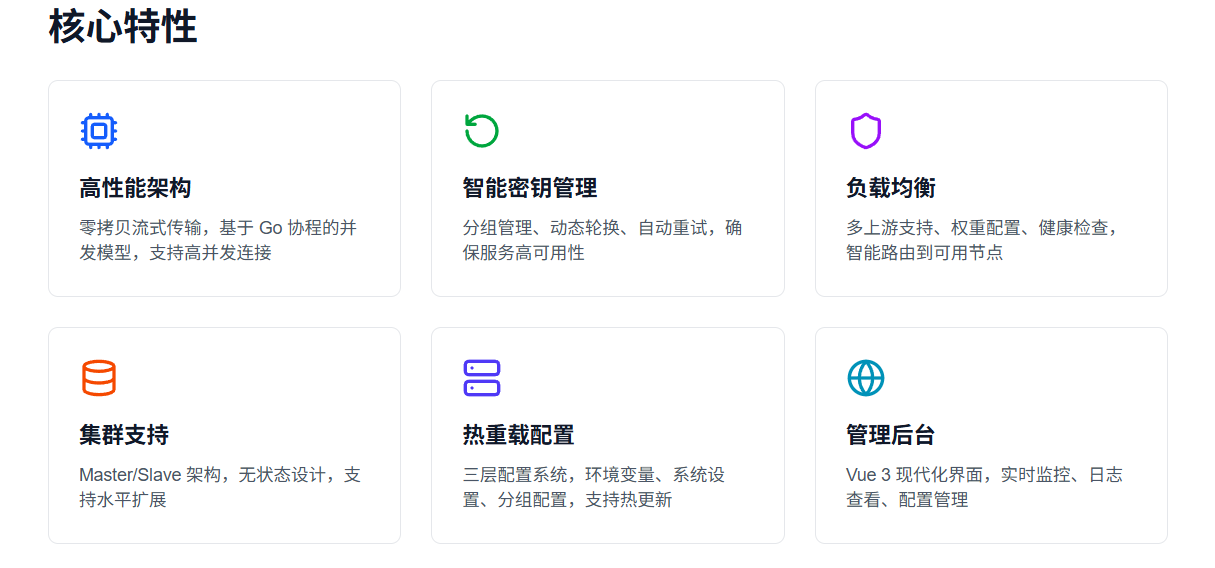Image resolution: width=1215 pixels, height=568 pixels.
Task: Click the text line ending 支持高并发连接
Action: (x=175, y=253)
